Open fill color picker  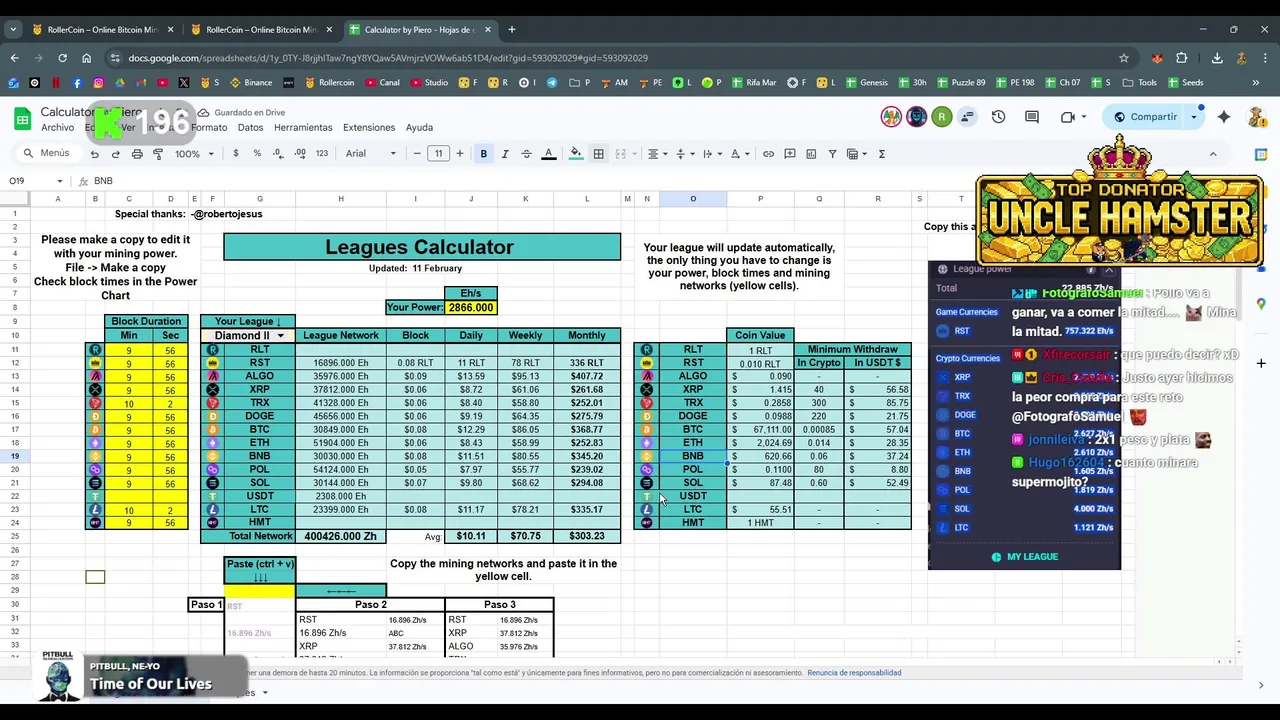[576, 154]
